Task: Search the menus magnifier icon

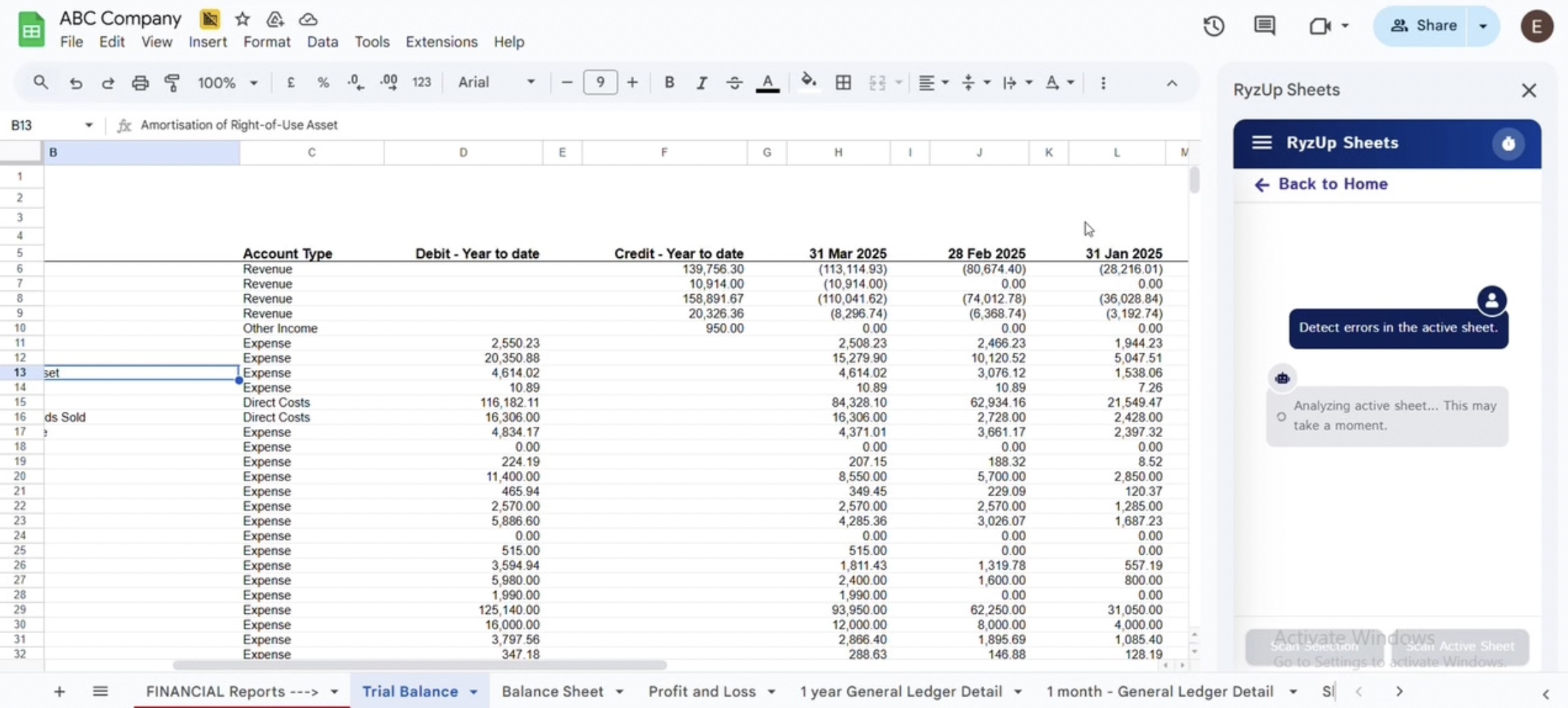Action: (x=41, y=82)
